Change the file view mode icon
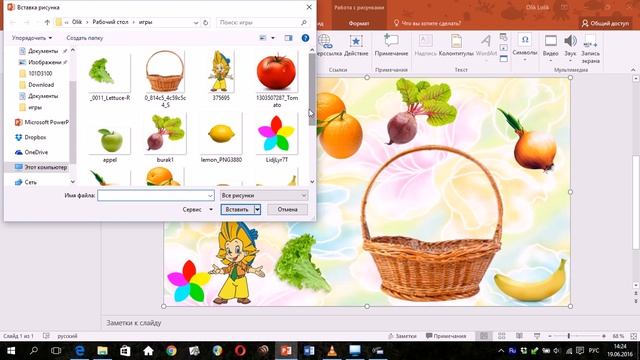Viewport: 640px width, 360px height. pyautogui.click(x=263, y=38)
